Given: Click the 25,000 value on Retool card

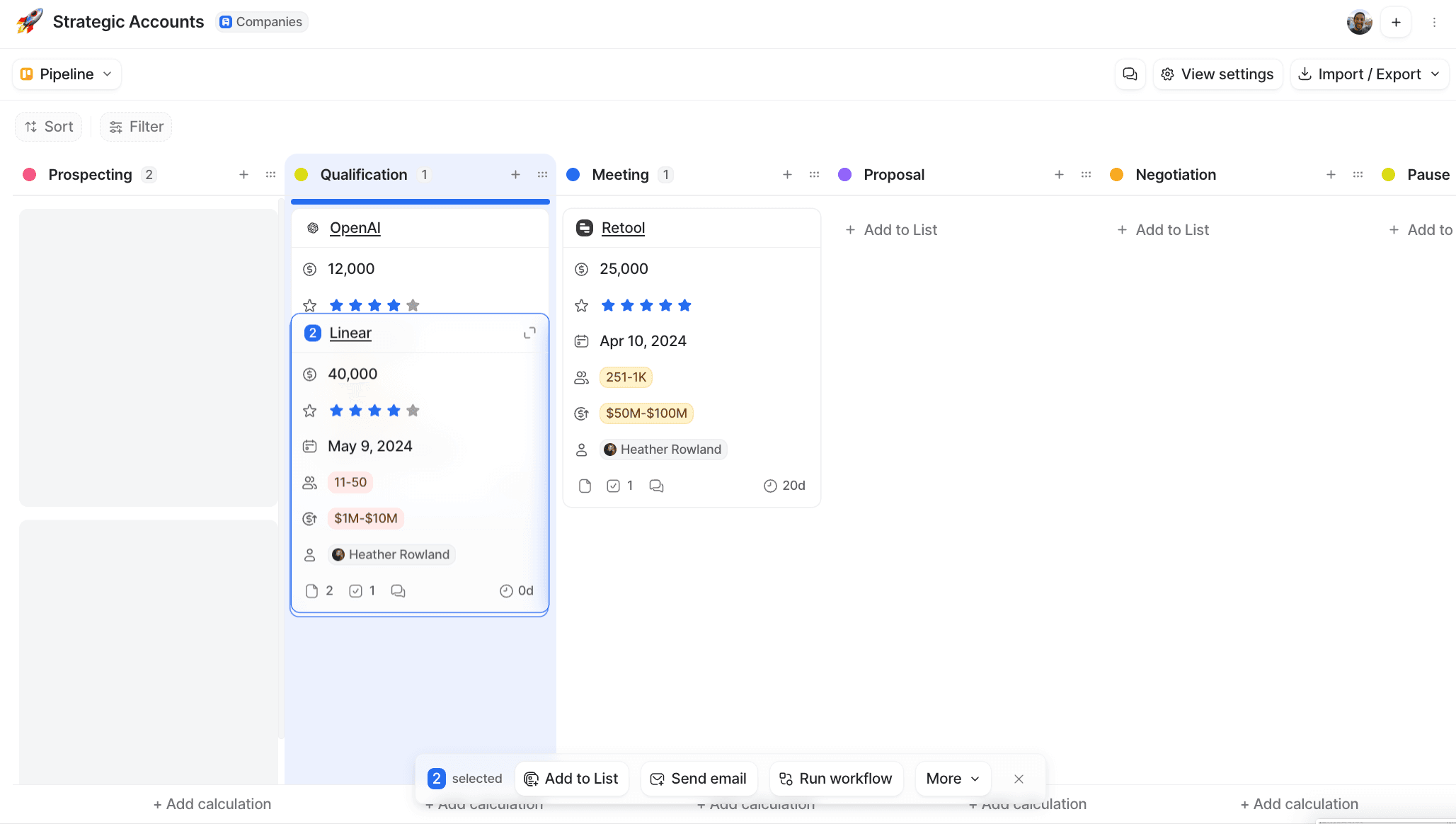Looking at the screenshot, I should point(624,269).
